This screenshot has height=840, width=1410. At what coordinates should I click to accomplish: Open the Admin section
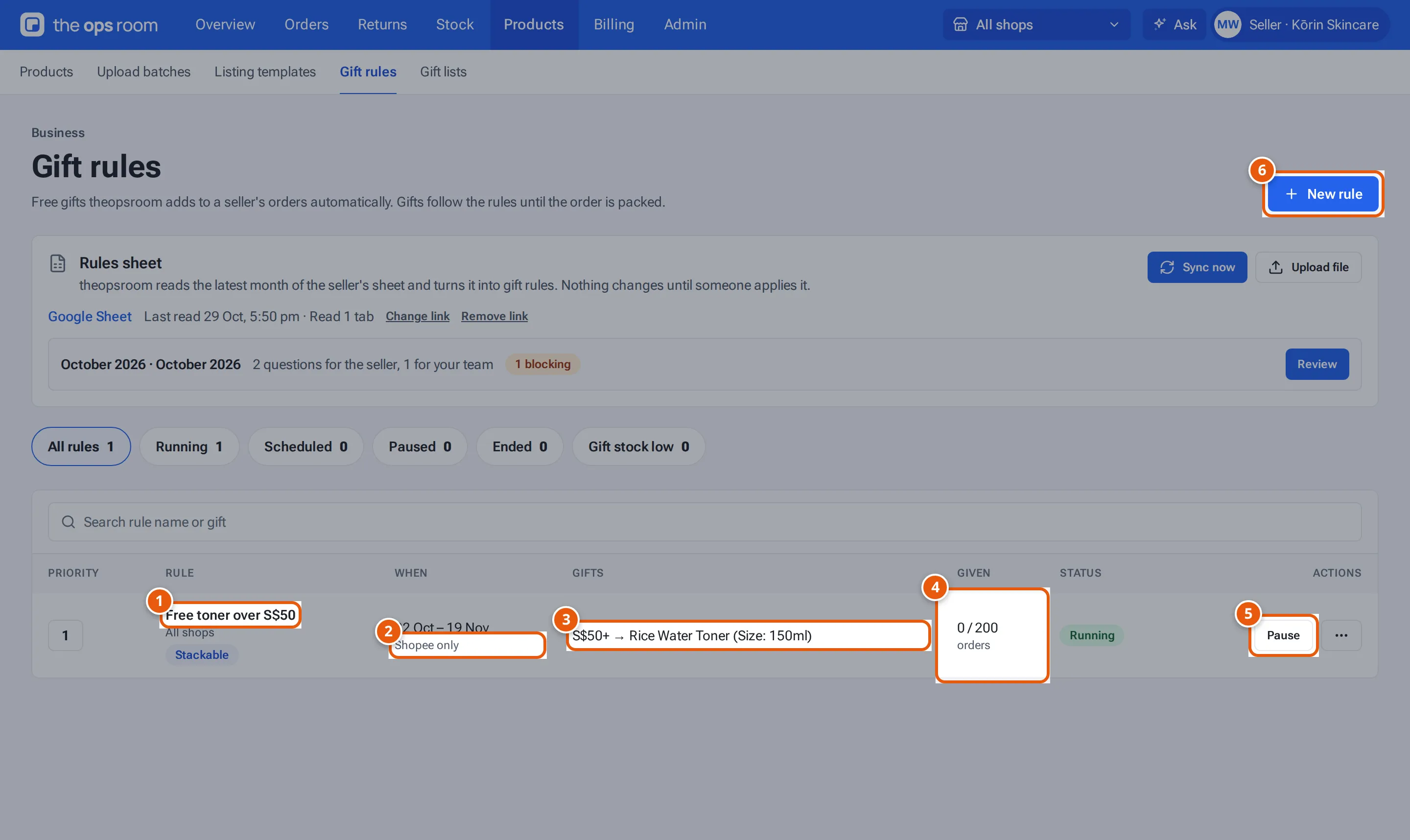tap(685, 24)
